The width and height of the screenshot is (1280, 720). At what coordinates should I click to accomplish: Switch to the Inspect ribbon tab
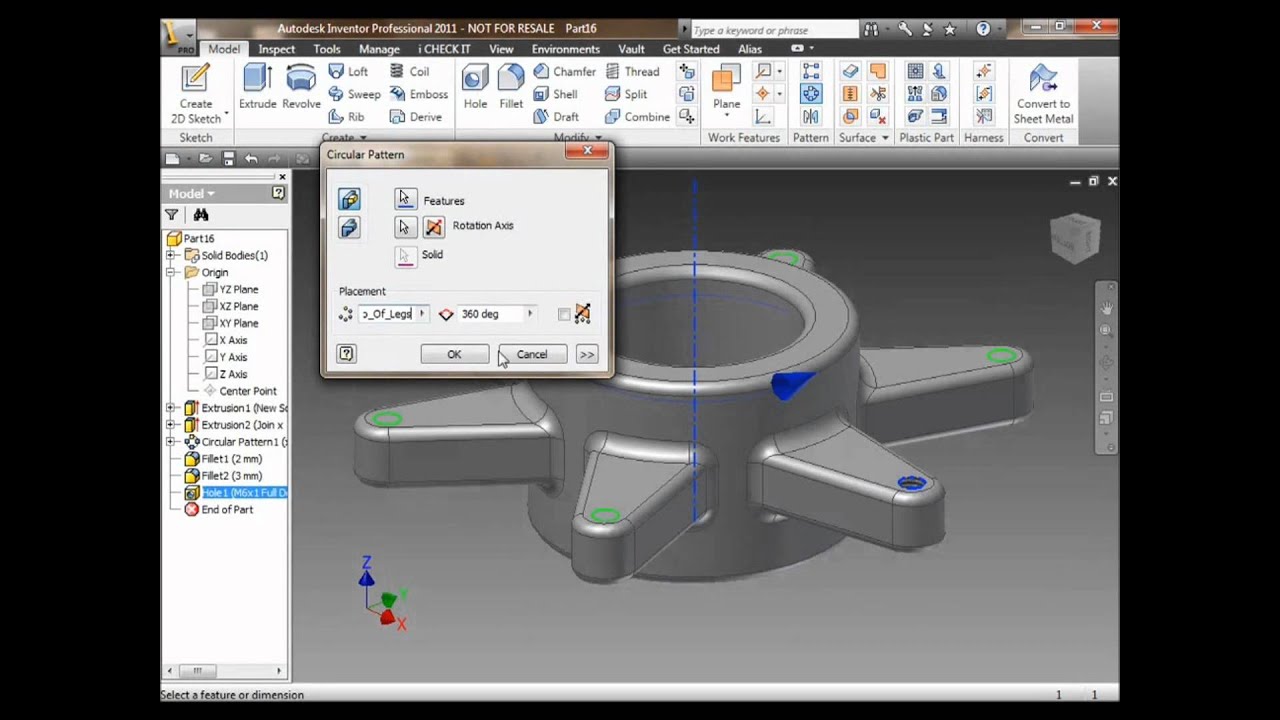pos(276,48)
